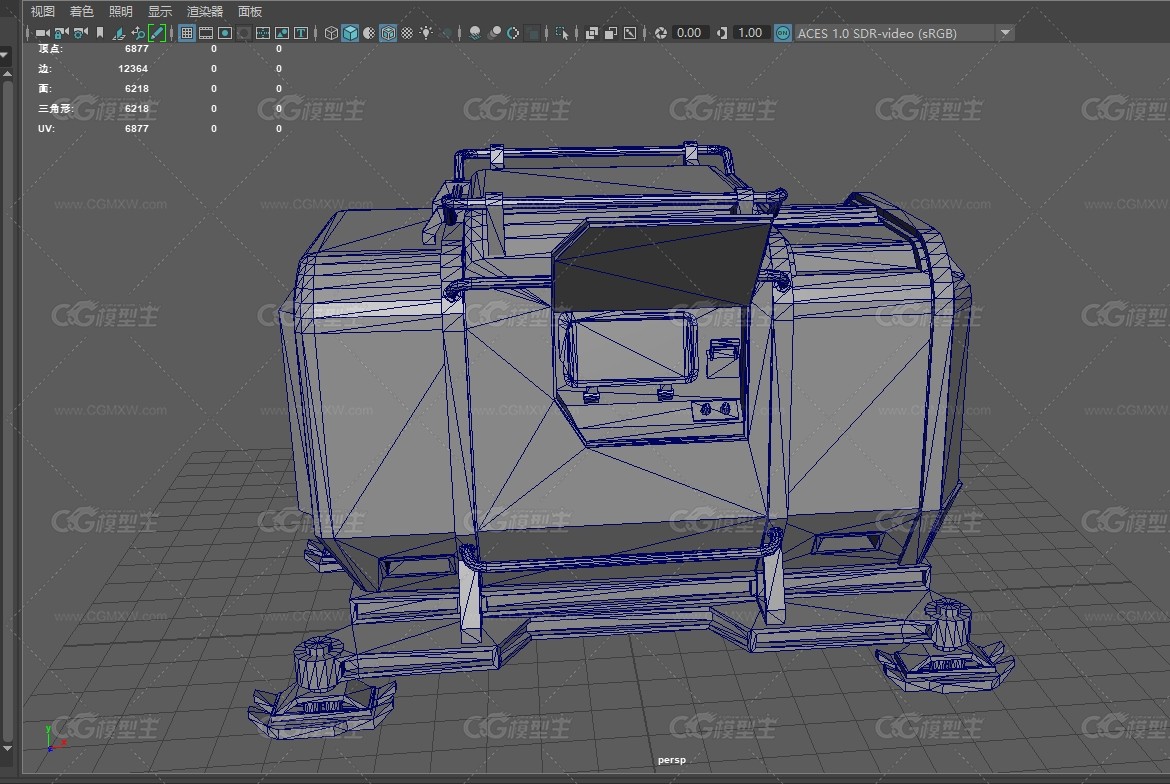Toggle Motion Blur in the viewport
The width and height of the screenshot is (1170, 784).
coord(494,33)
